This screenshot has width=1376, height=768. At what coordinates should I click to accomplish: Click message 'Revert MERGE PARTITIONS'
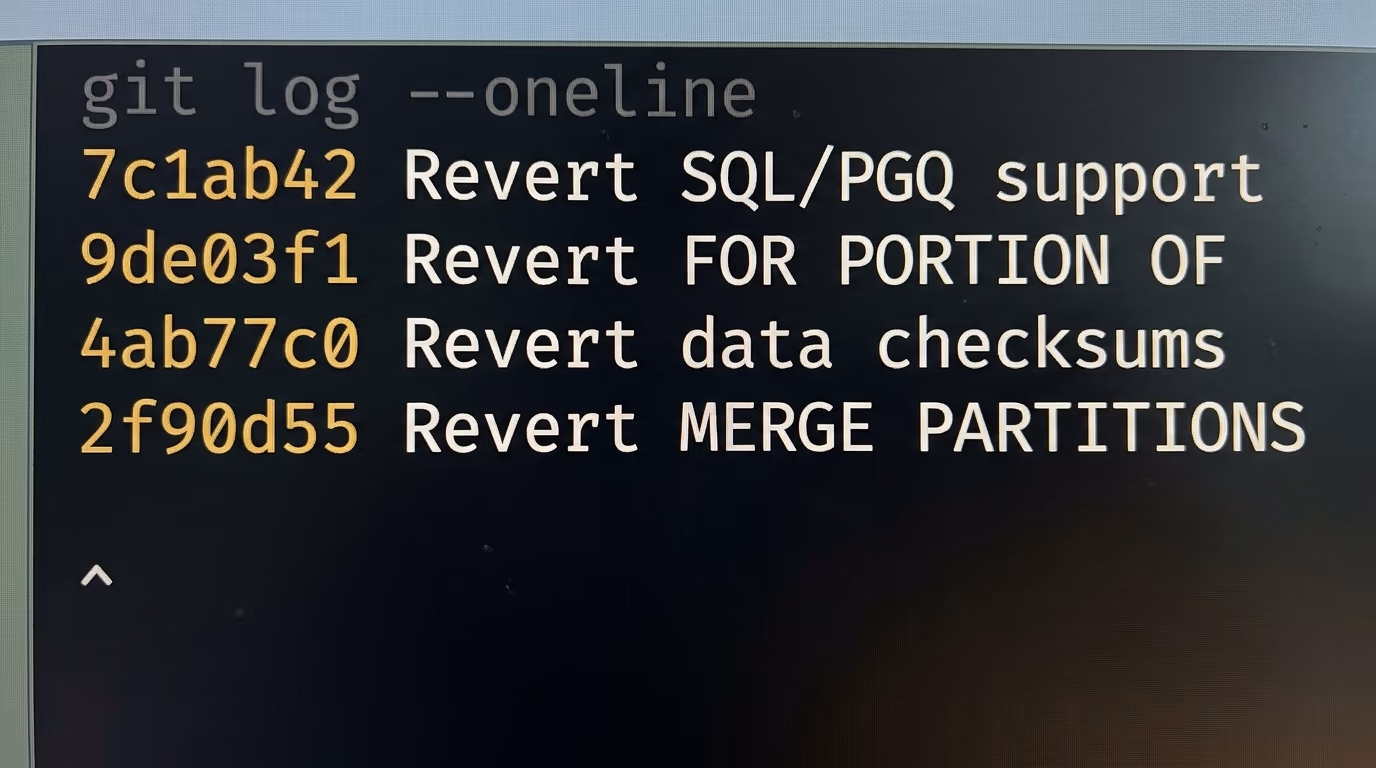855,428
